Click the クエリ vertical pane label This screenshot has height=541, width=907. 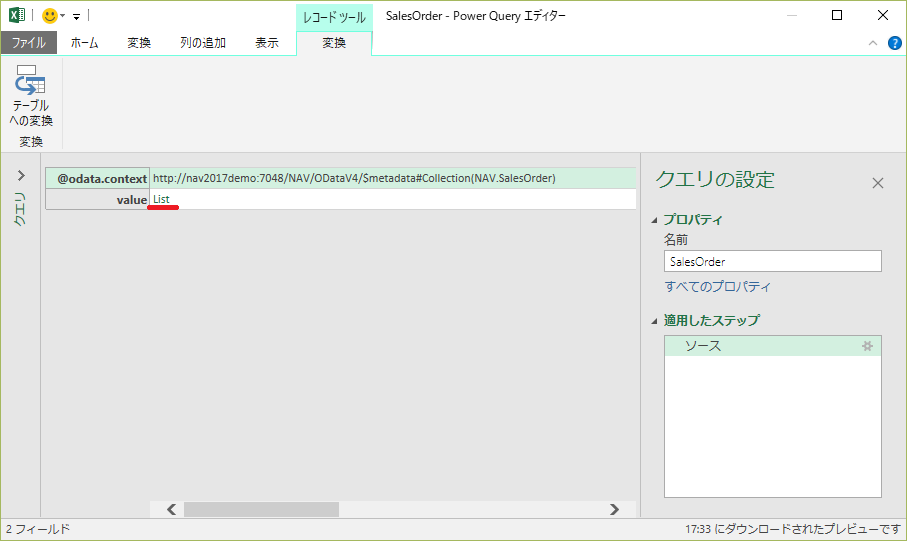click(20, 208)
